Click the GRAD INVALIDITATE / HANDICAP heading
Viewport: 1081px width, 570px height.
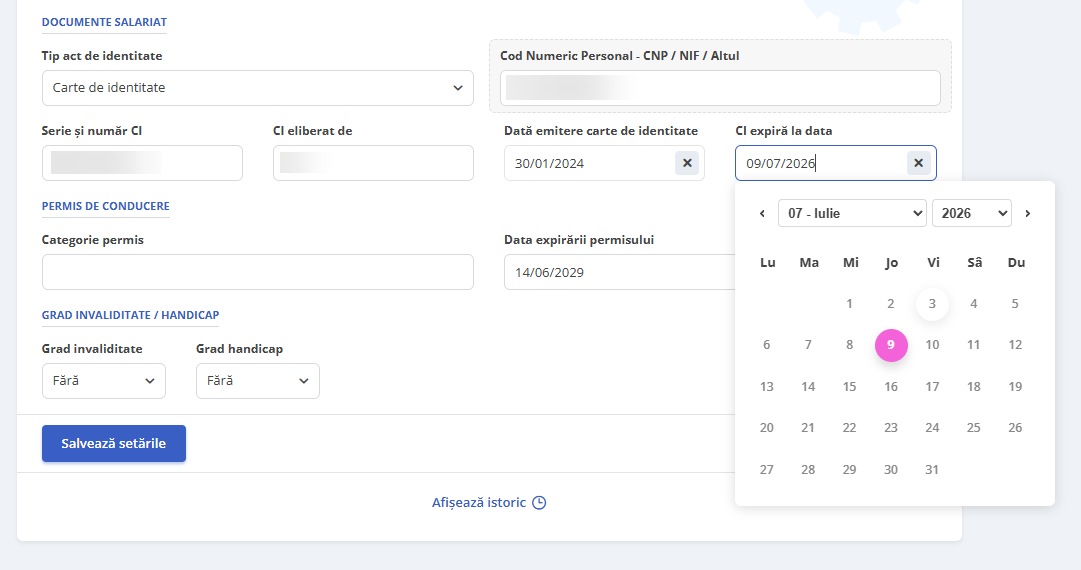(x=130, y=315)
